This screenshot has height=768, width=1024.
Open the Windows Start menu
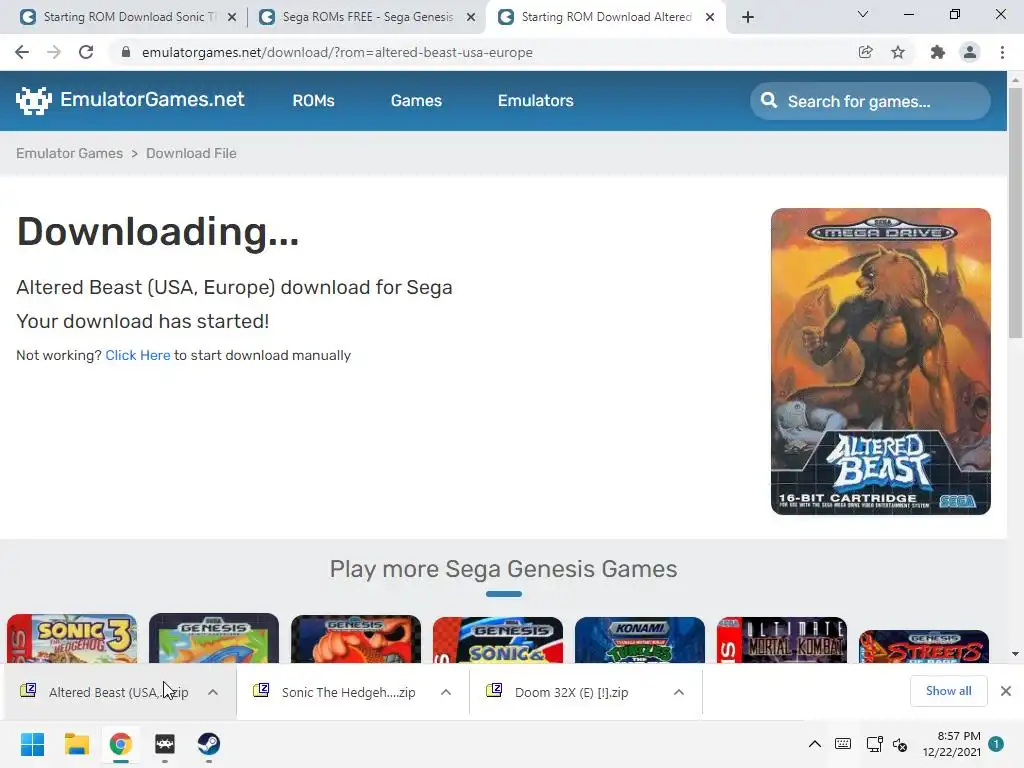(x=32, y=744)
